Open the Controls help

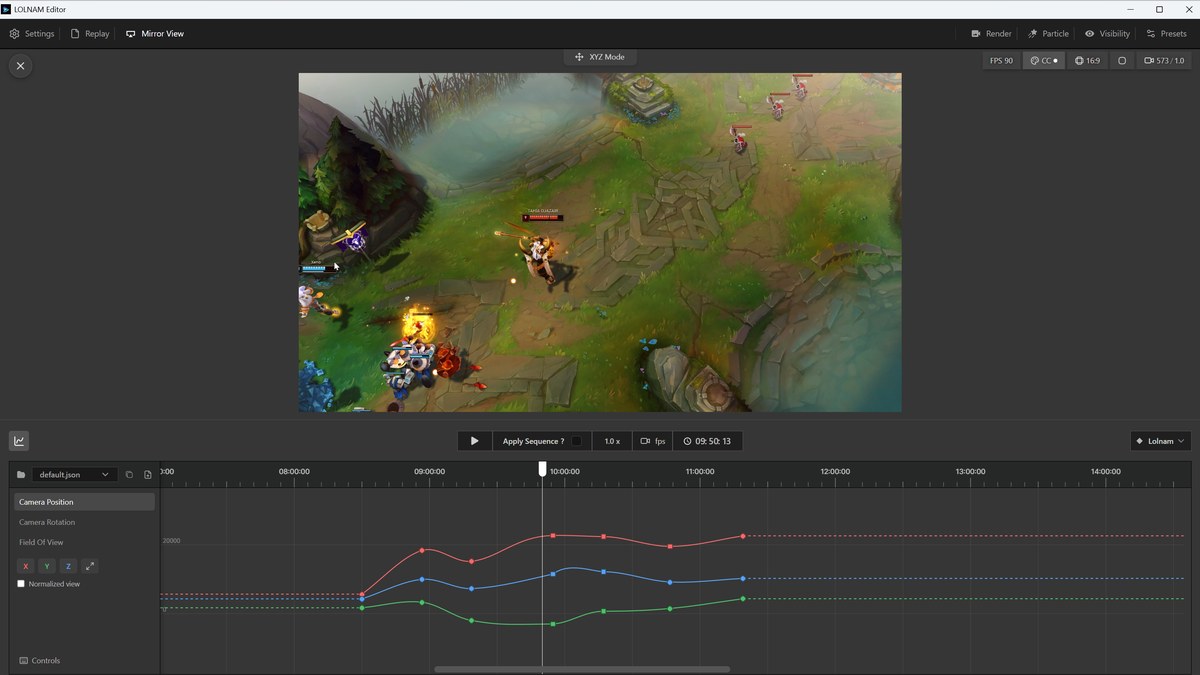click(x=40, y=661)
